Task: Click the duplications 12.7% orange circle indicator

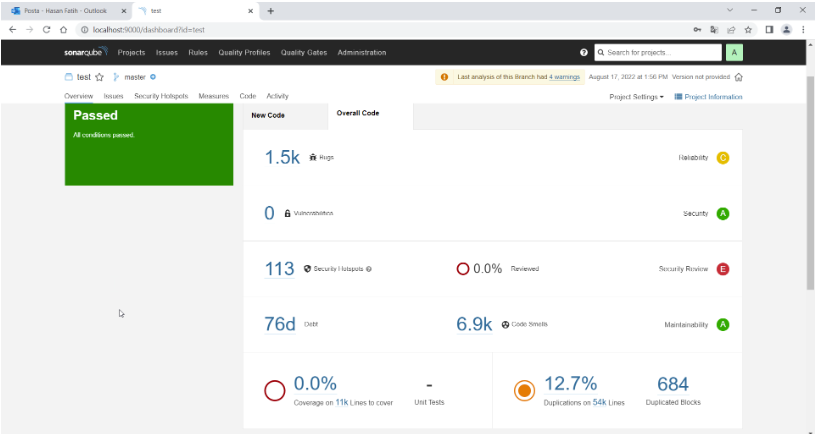Action: [523, 390]
